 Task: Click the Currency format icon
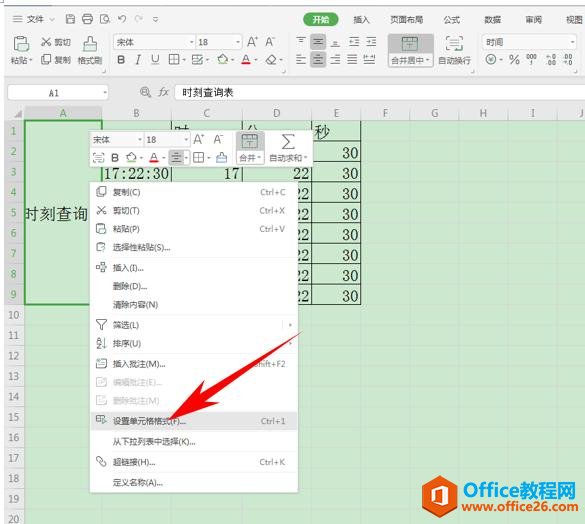point(491,59)
